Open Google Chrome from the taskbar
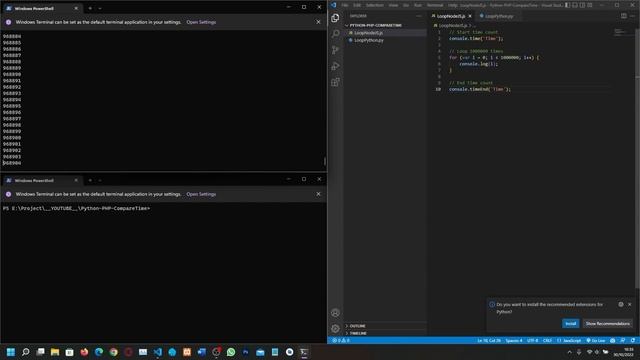 click(113, 352)
